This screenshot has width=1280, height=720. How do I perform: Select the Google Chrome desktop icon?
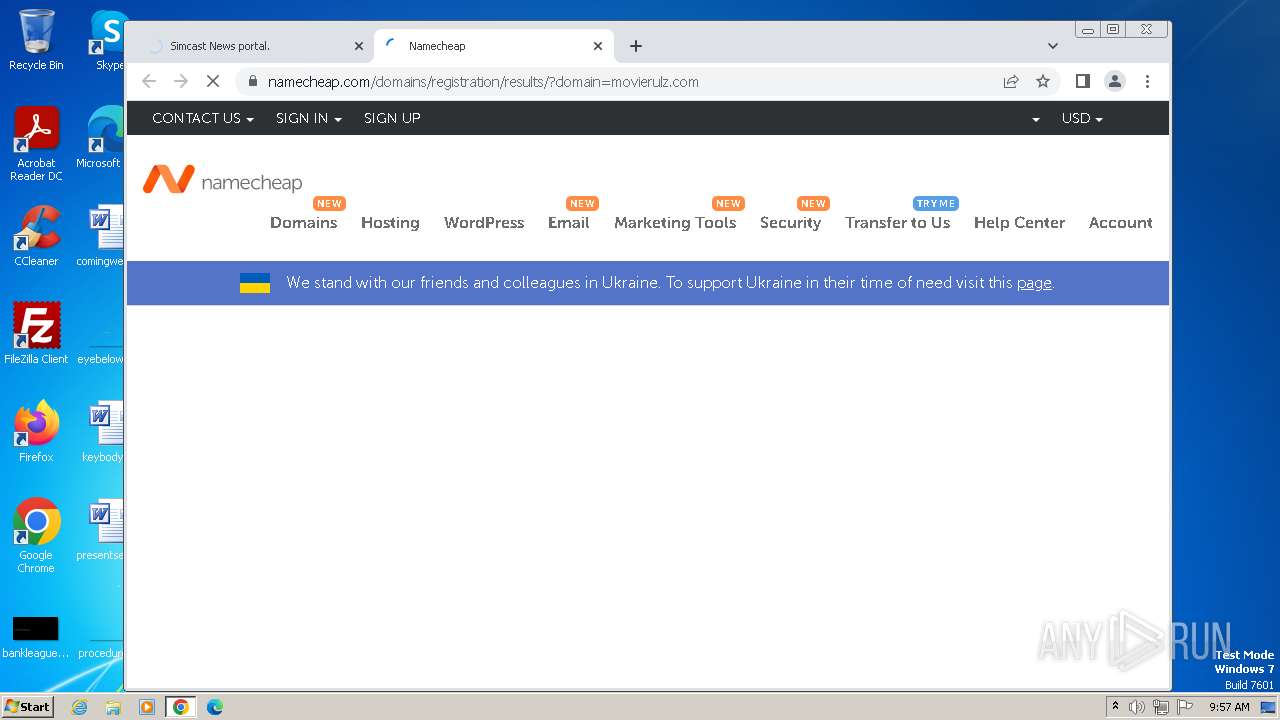coord(36,535)
